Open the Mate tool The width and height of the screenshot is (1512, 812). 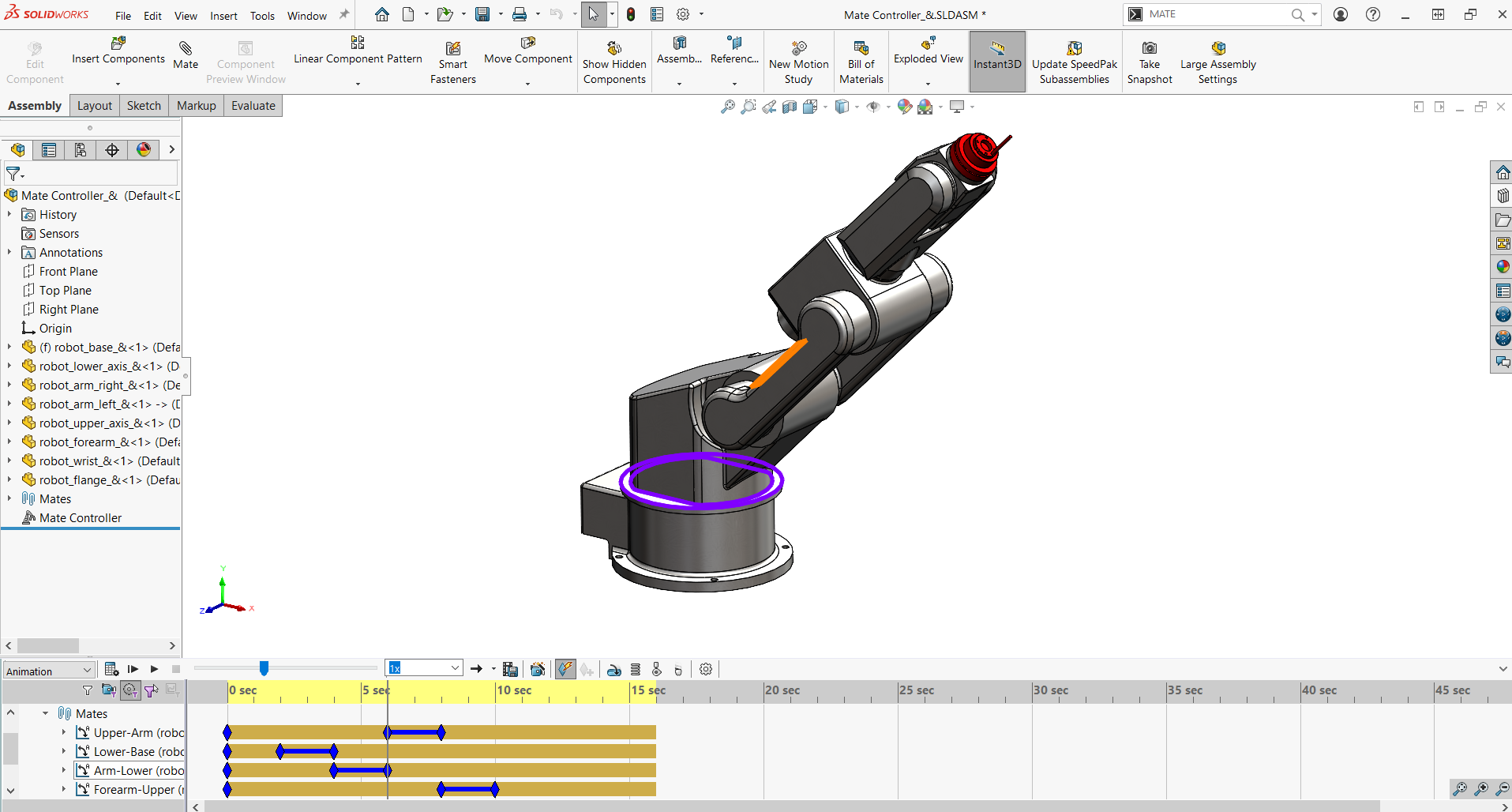coord(186,55)
